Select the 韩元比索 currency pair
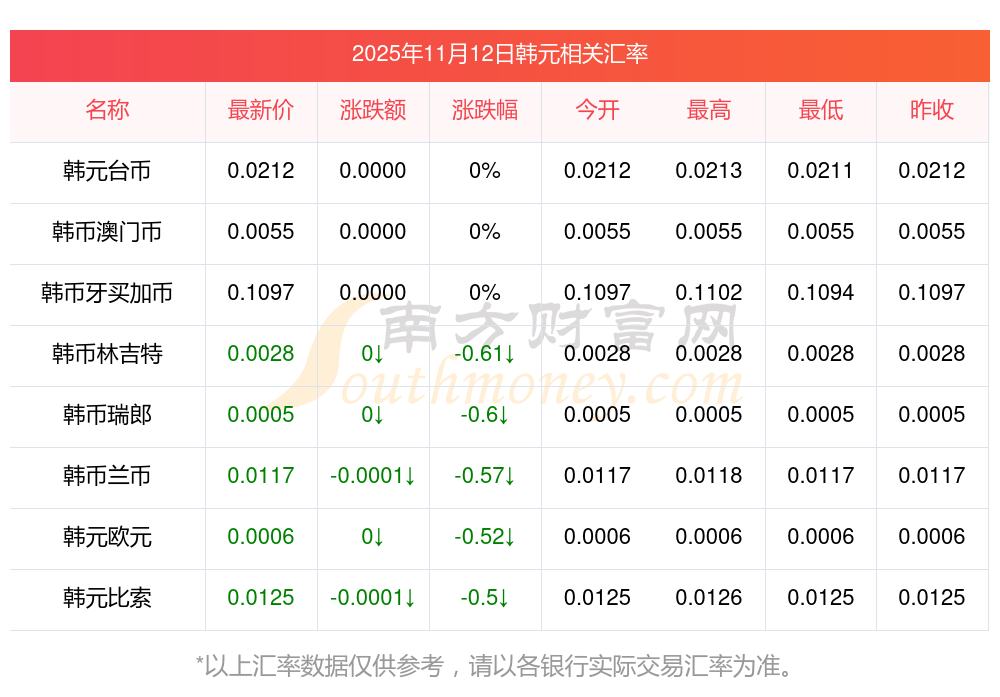1000x697 pixels. [x=107, y=598]
